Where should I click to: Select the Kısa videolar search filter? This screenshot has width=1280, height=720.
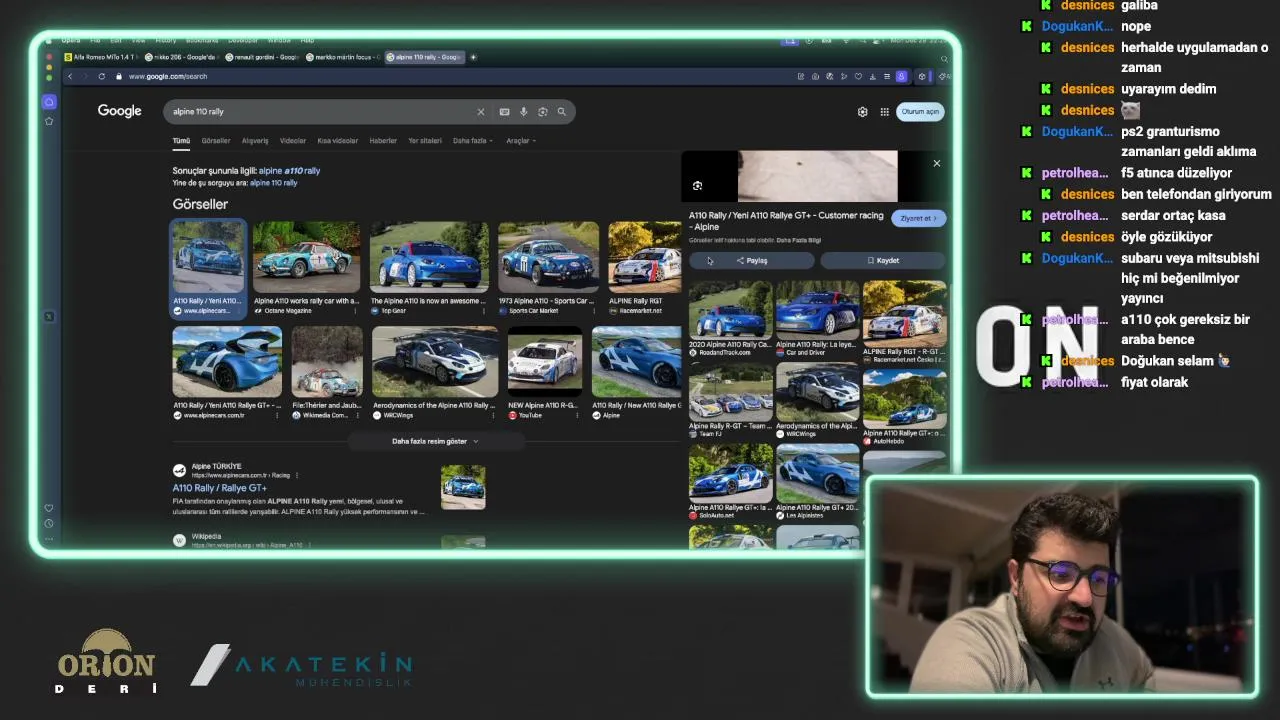338,141
